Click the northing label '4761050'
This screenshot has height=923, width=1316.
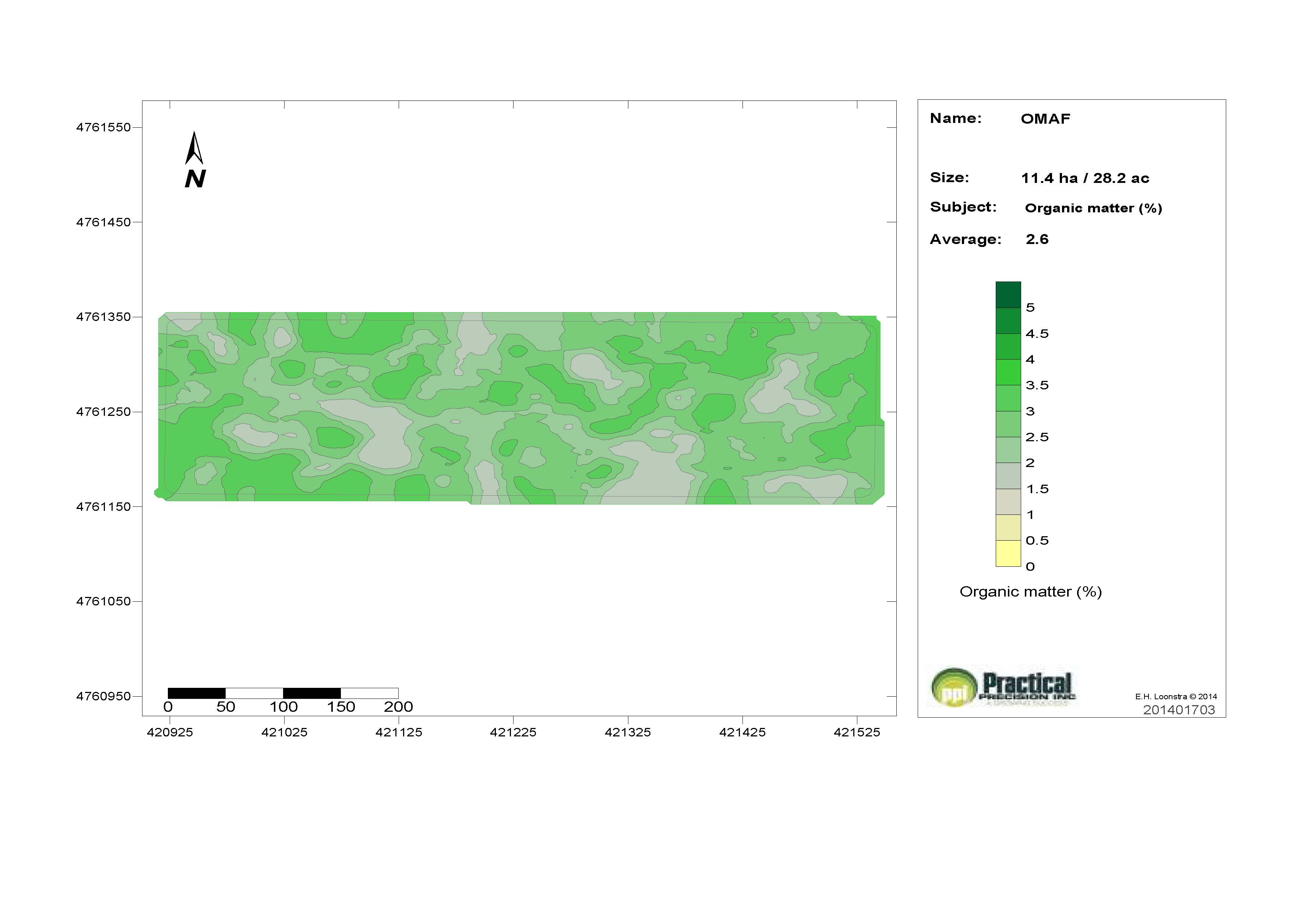(x=103, y=602)
